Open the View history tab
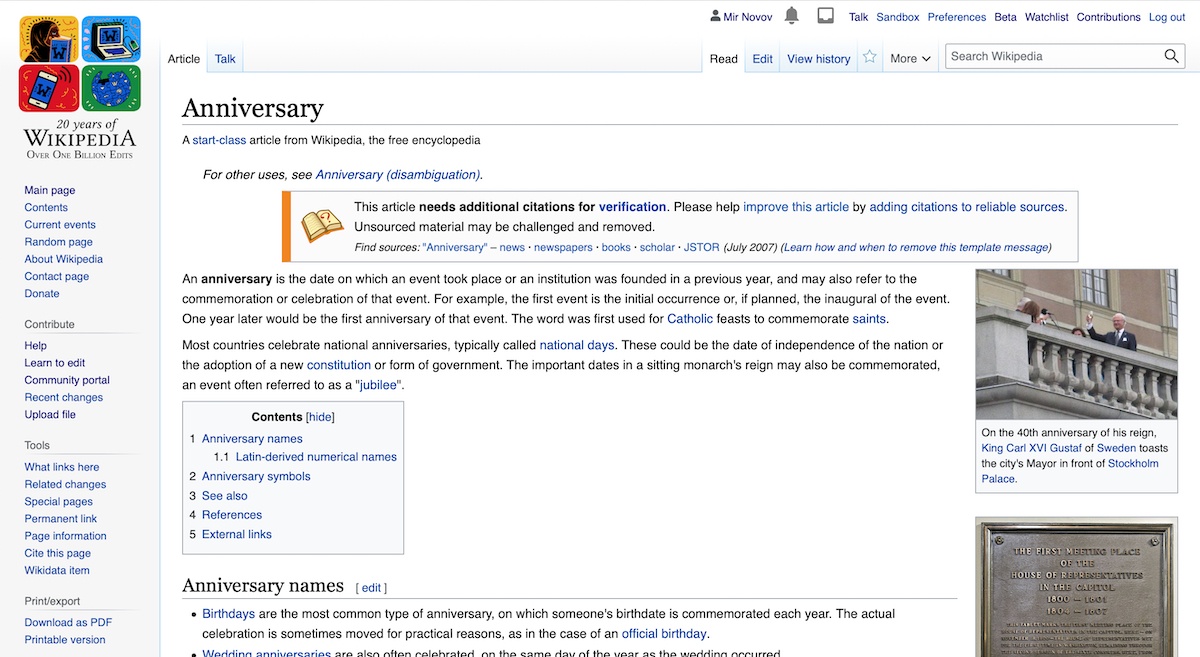This screenshot has width=1200, height=657. [x=817, y=58]
